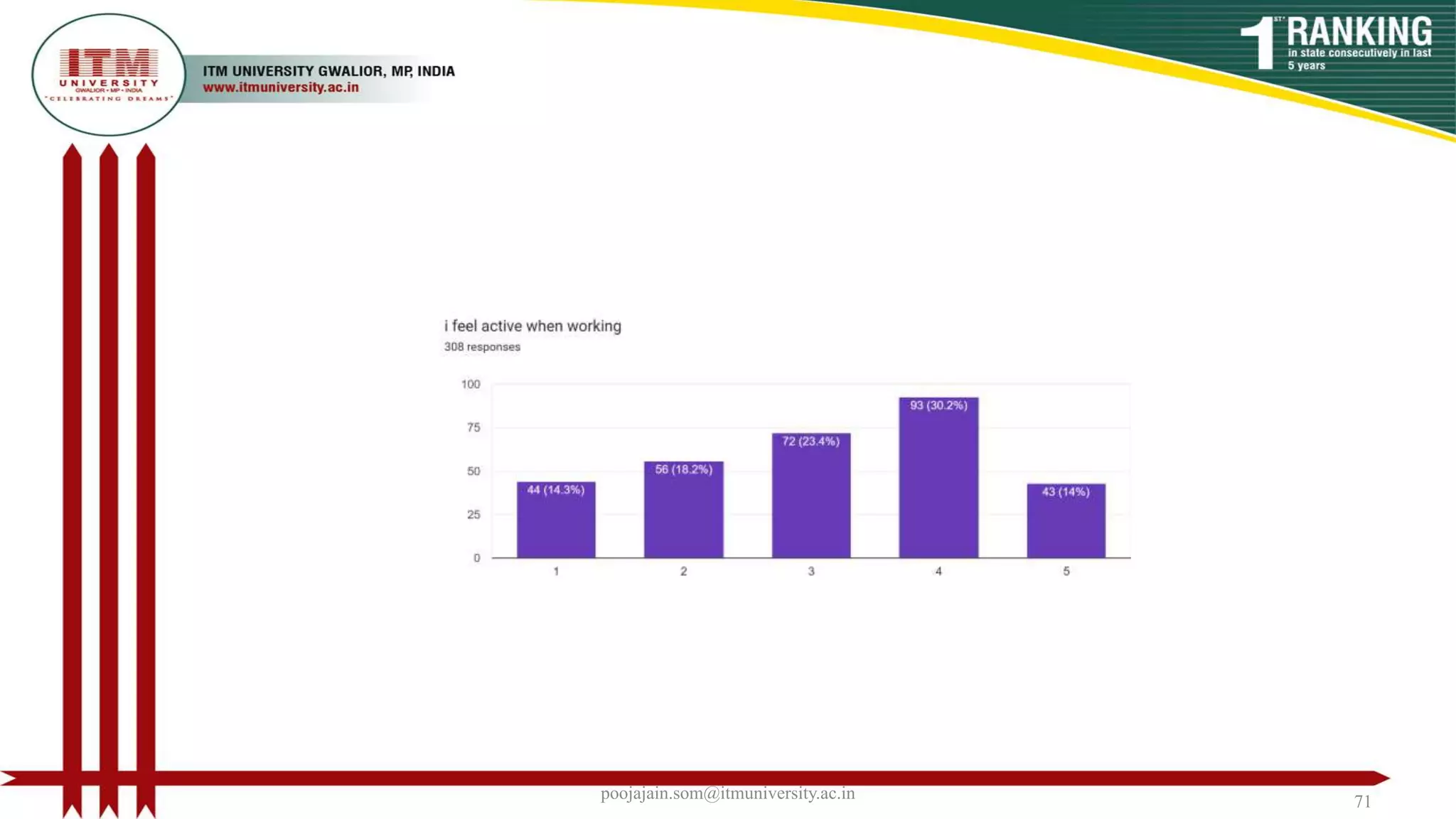Select the bar labeled 43 (14%)
1456x819 pixels.
(1066, 520)
